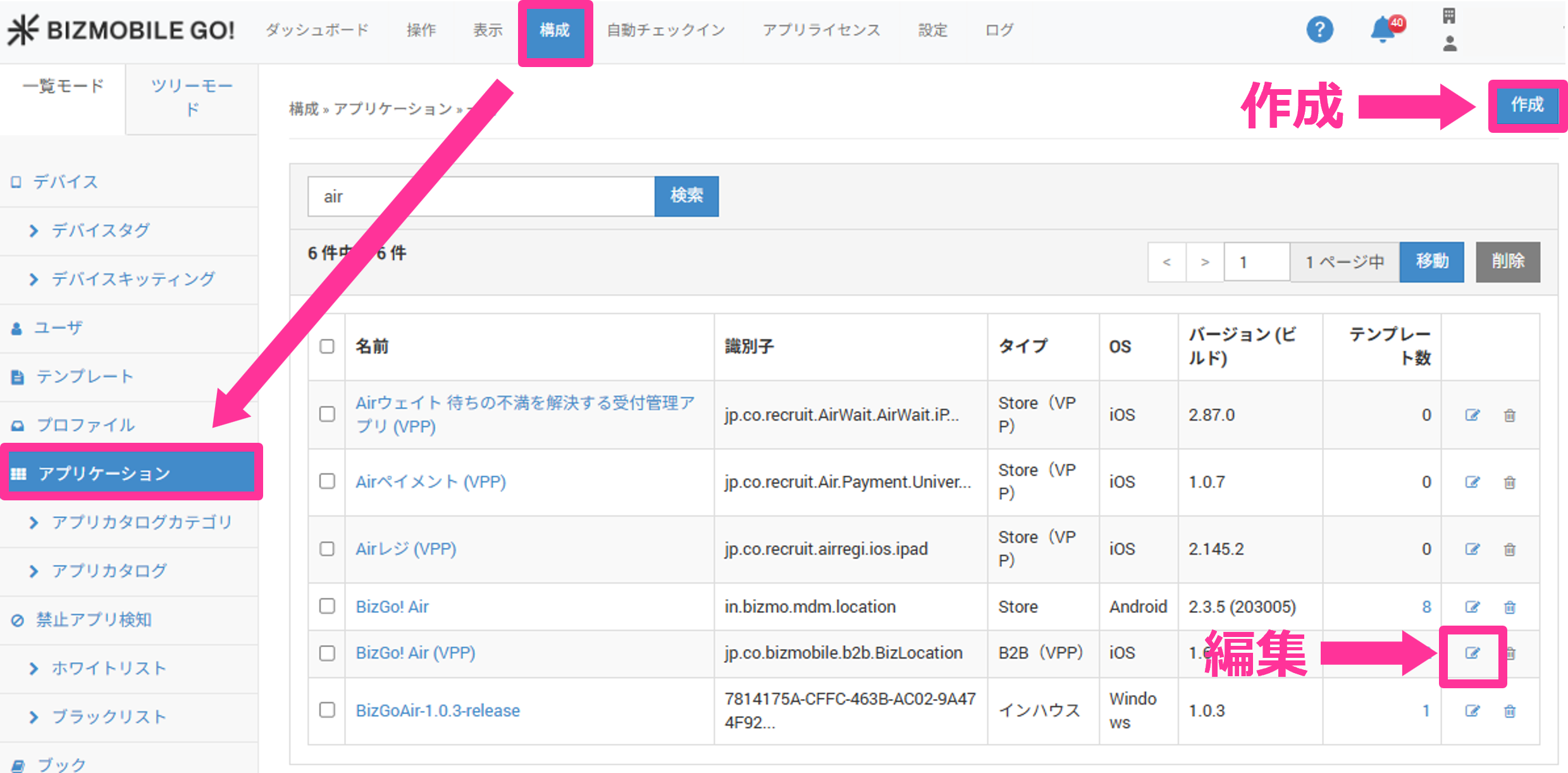Click the next page arrow in pagination
The width and height of the screenshot is (1568, 773).
pos(1205,262)
